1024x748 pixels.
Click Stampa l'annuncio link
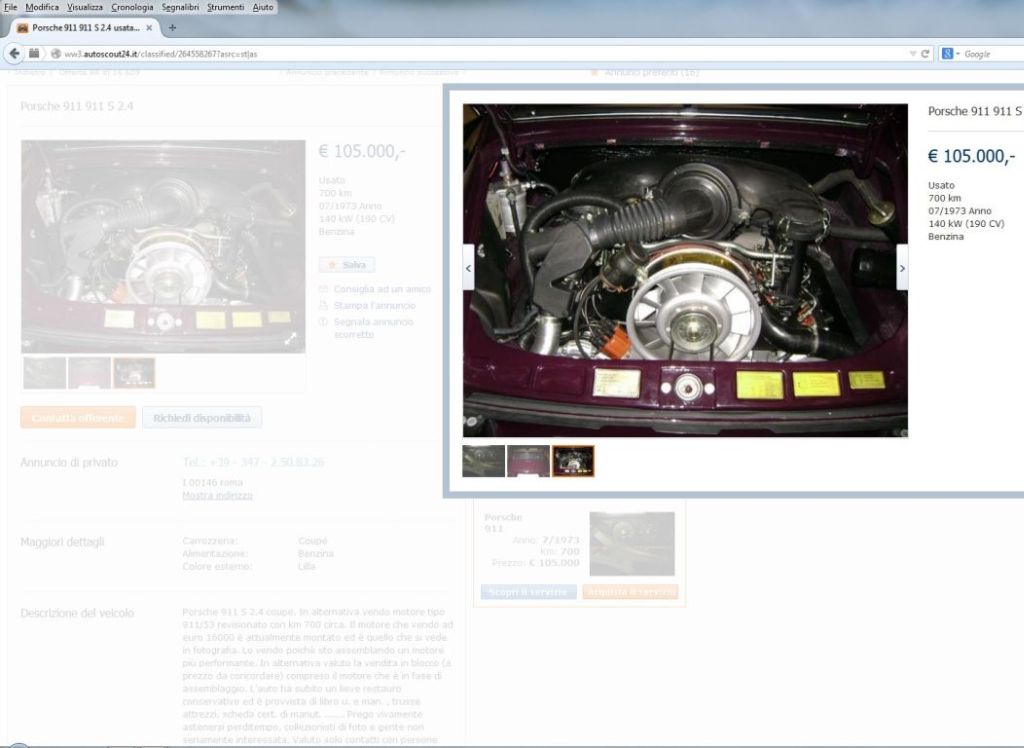point(374,305)
